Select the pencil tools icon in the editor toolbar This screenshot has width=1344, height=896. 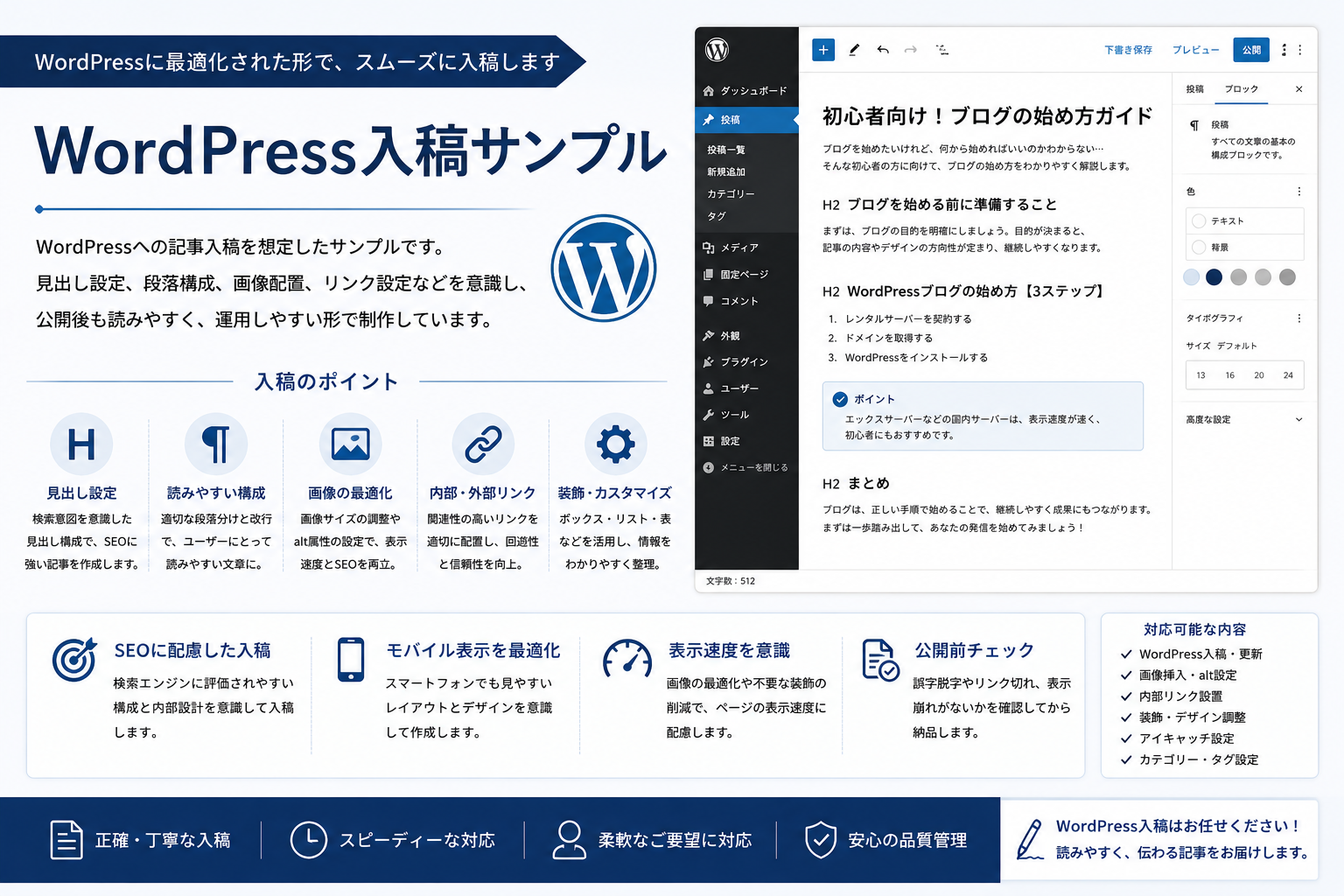tap(854, 50)
